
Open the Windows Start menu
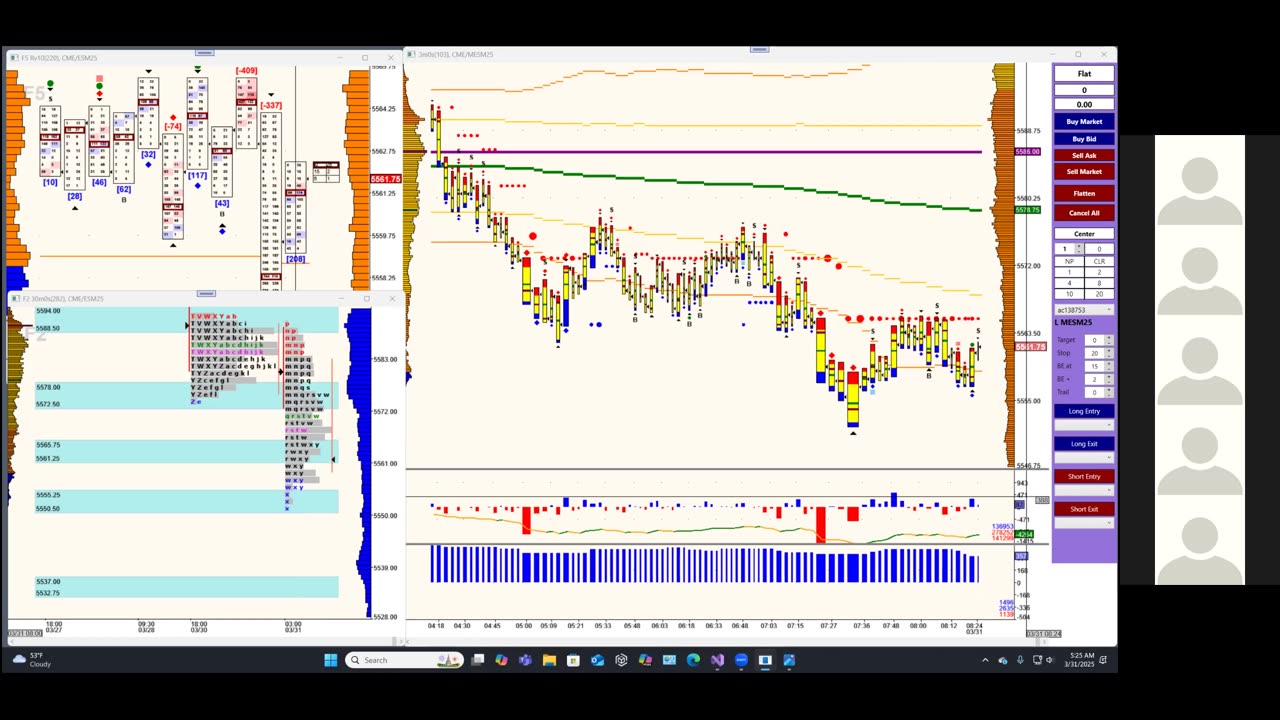[x=330, y=660]
